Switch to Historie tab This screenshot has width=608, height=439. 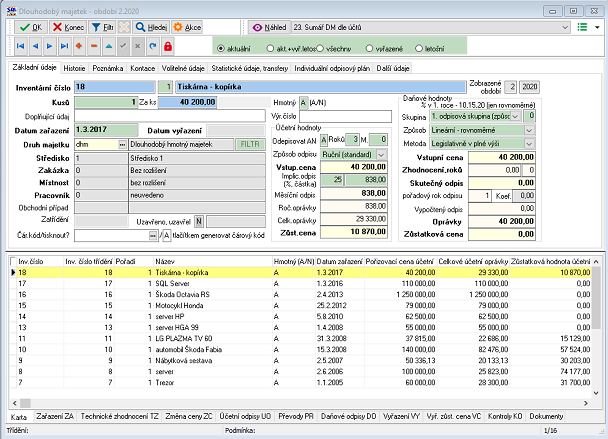coord(74,68)
